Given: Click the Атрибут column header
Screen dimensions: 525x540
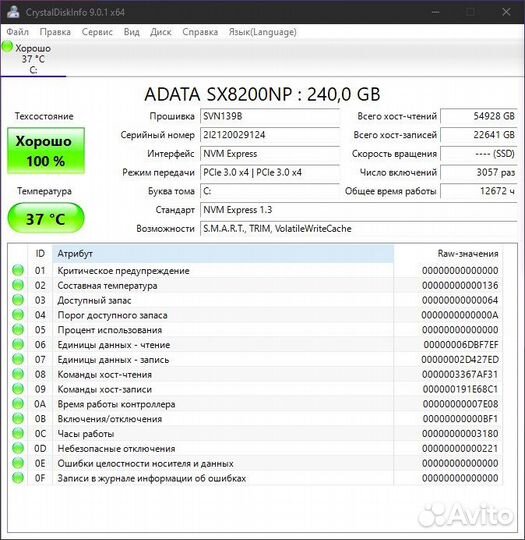Looking at the screenshot, I should 223,254.
